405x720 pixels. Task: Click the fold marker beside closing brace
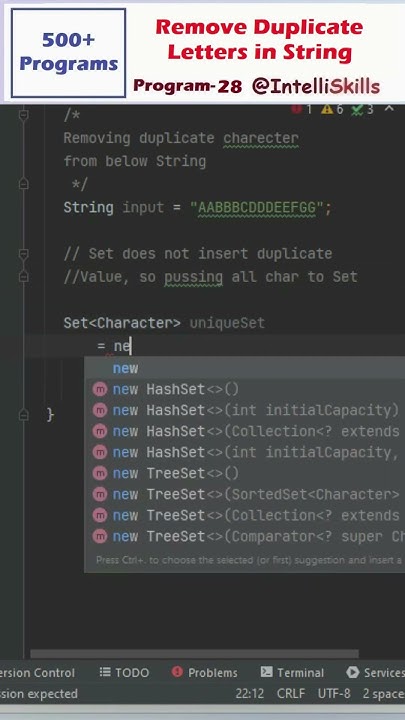click(24, 415)
